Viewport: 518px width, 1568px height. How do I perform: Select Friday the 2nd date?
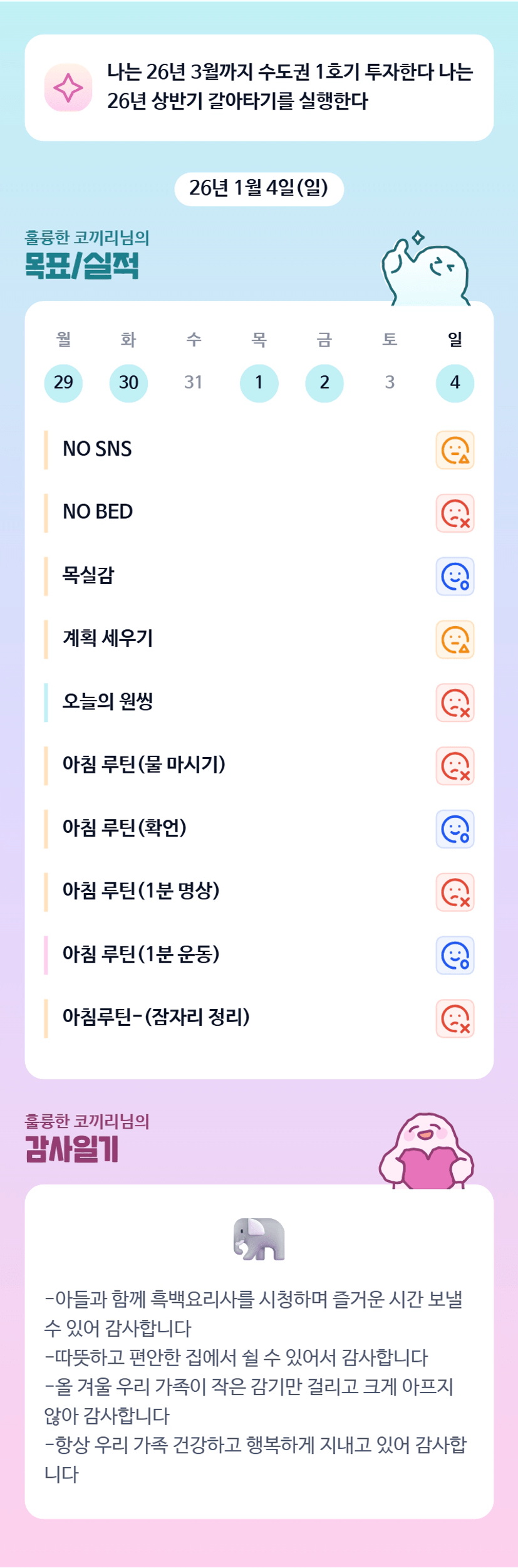pyautogui.click(x=324, y=383)
